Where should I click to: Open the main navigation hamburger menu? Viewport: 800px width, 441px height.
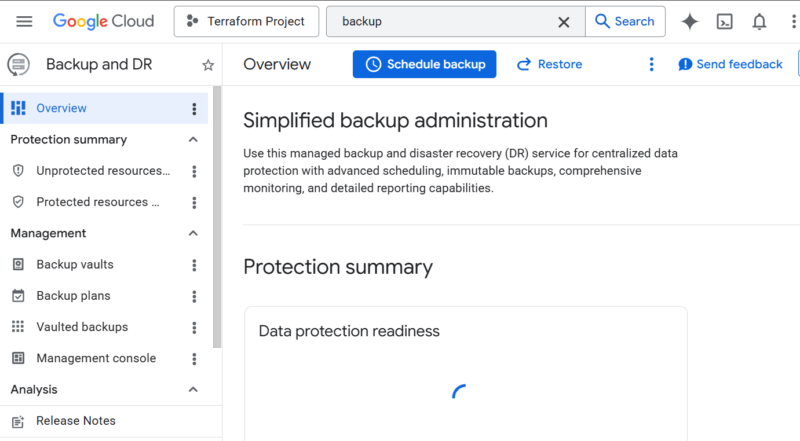coord(24,21)
